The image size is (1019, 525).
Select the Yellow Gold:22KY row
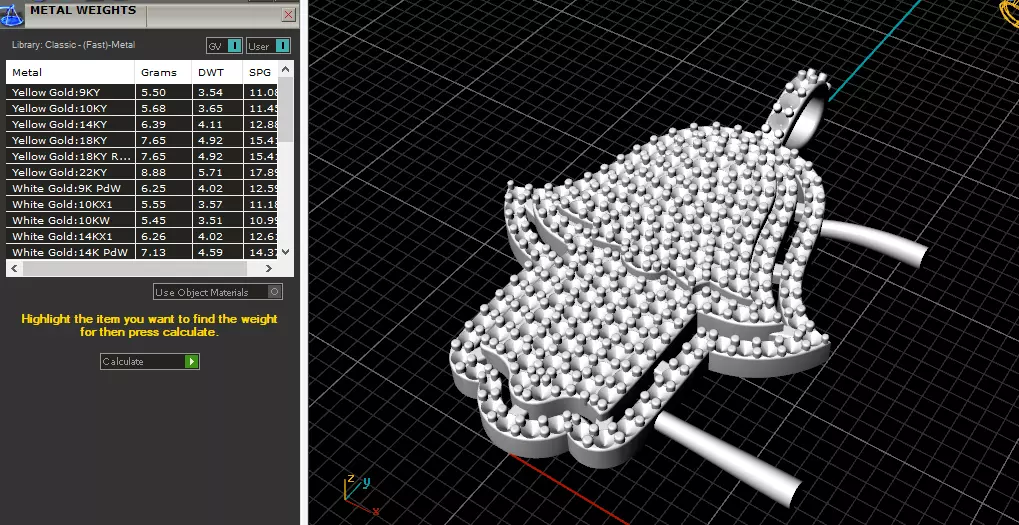click(x=142, y=172)
